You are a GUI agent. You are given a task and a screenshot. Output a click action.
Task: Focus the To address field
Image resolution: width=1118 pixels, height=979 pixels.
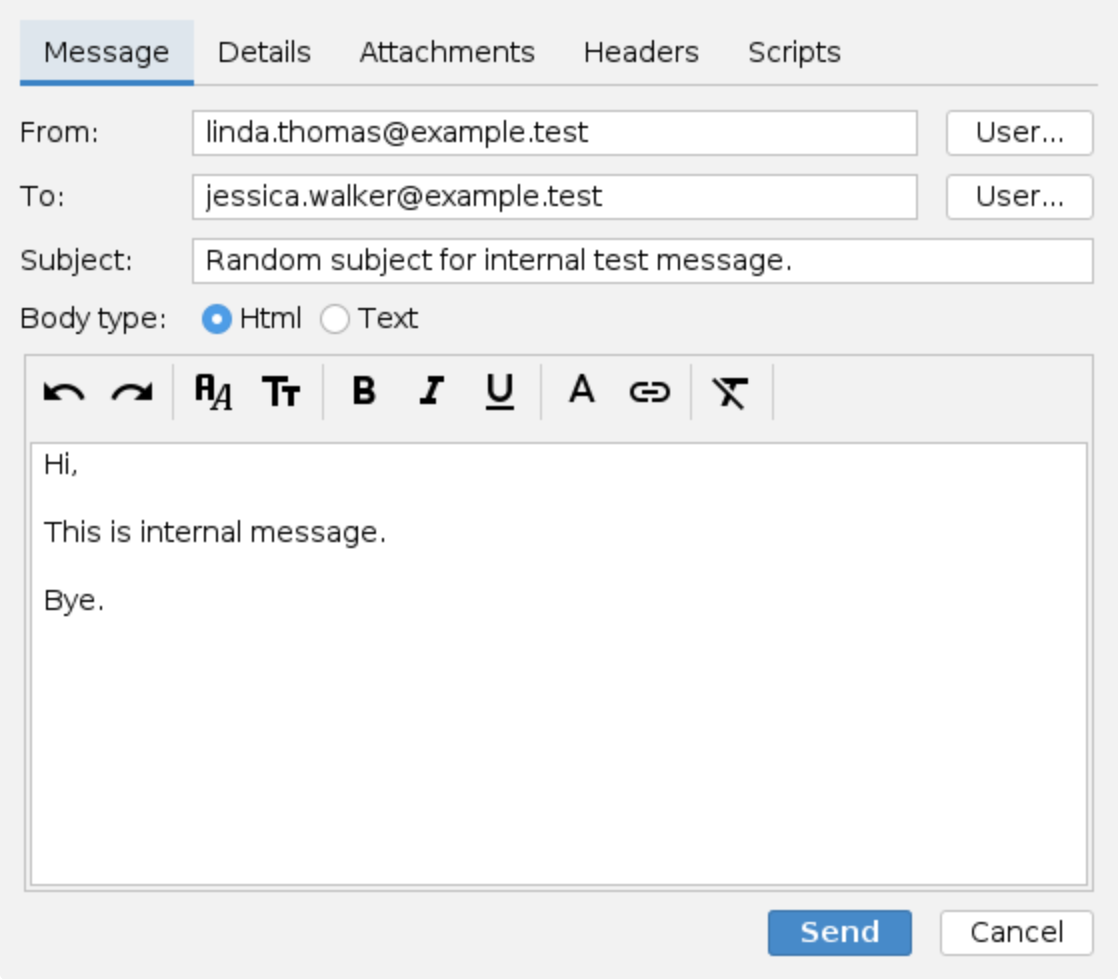click(555, 197)
